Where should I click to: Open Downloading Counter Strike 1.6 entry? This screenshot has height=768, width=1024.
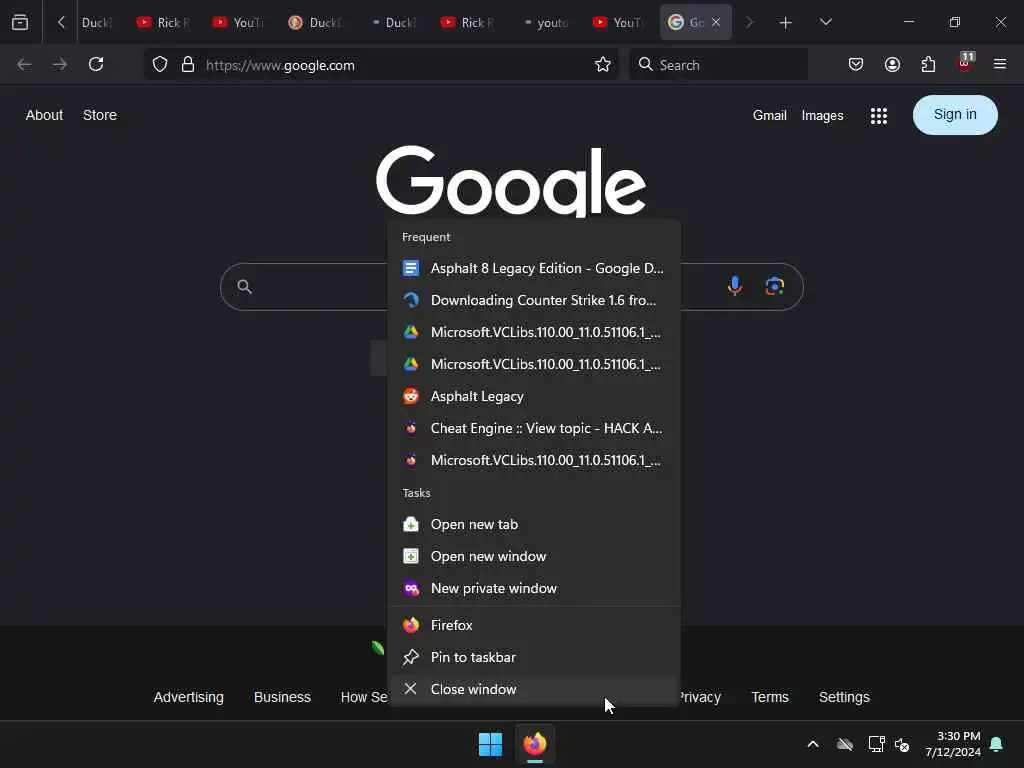click(x=534, y=300)
